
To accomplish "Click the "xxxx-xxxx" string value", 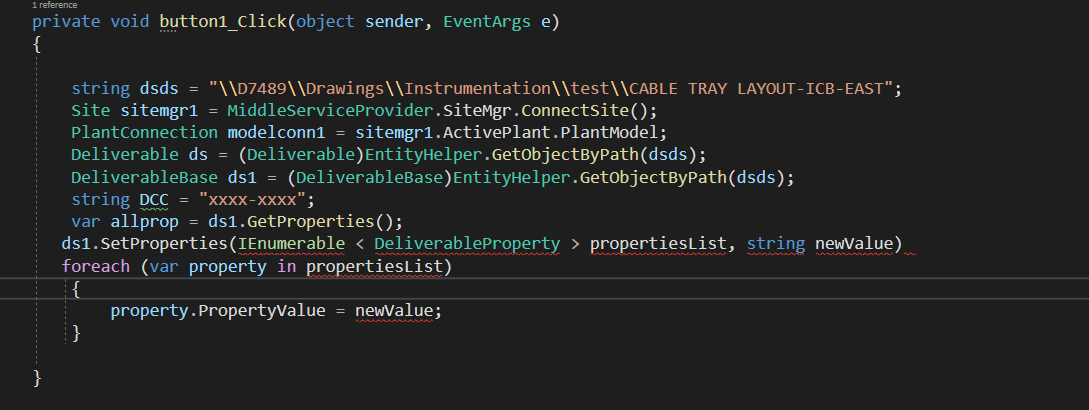I will 252,199.
